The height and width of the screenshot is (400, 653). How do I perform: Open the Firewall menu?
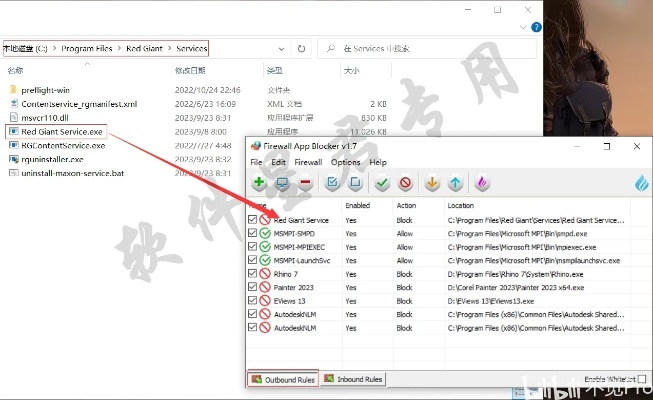pos(308,162)
